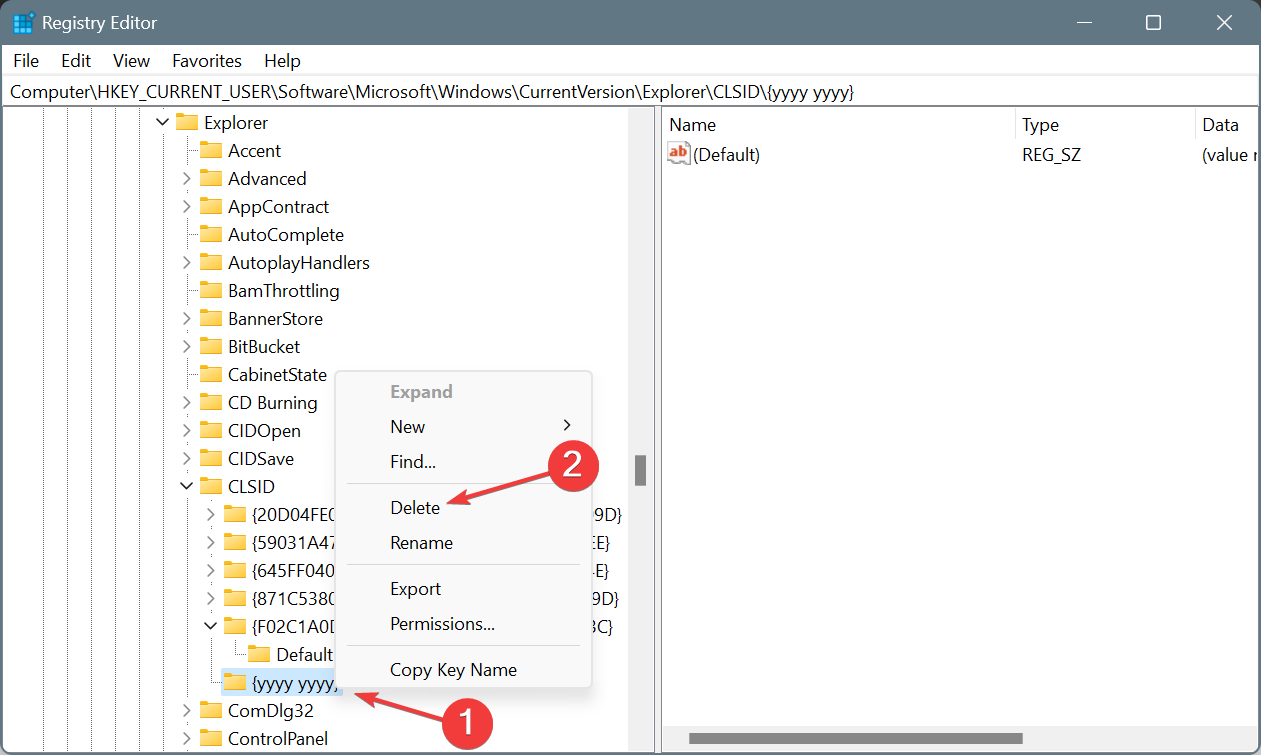1261x755 pixels.
Task: Open the File menu
Action: [x=27, y=61]
